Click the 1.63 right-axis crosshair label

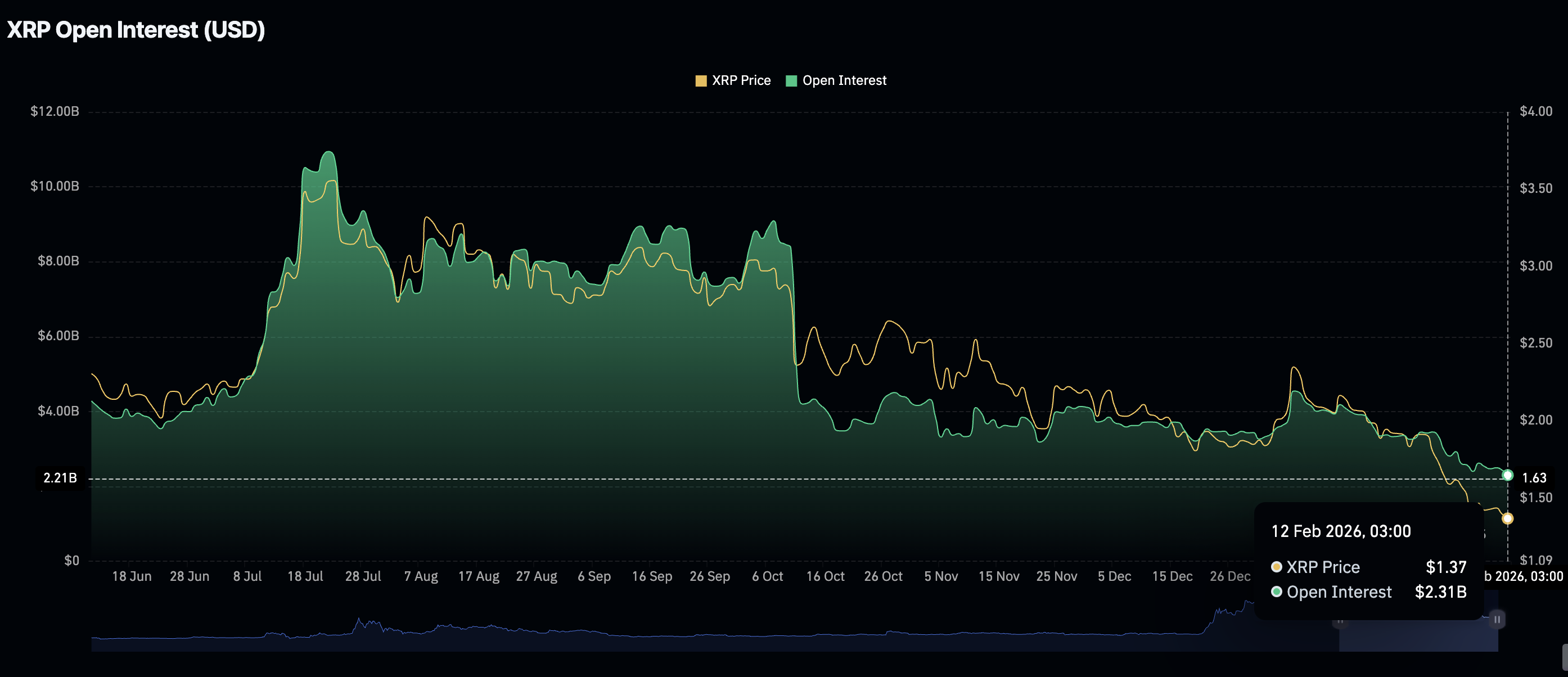coord(1533,478)
